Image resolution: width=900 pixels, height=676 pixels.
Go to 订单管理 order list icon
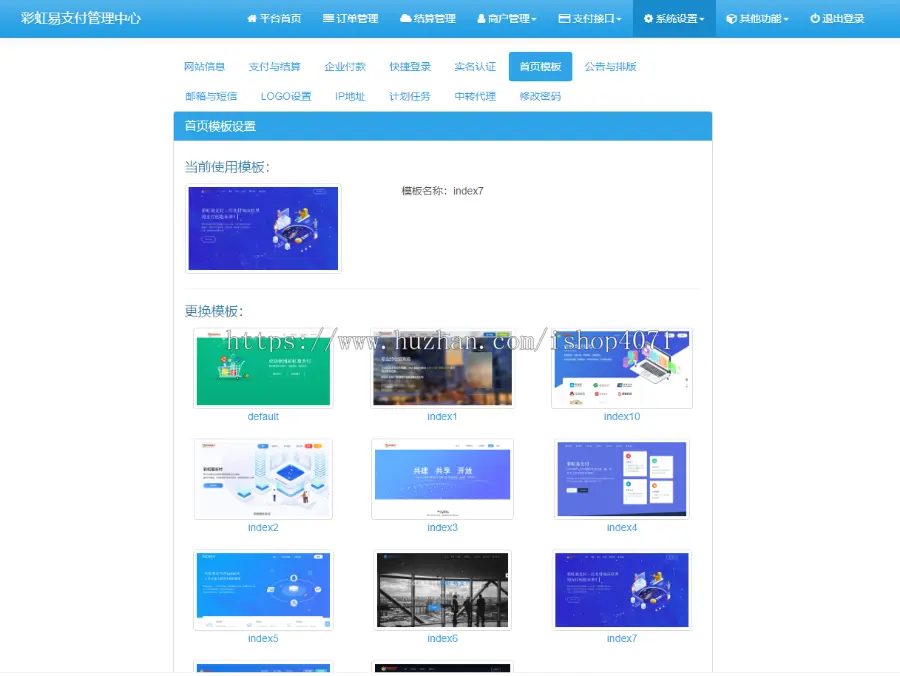tap(328, 18)
